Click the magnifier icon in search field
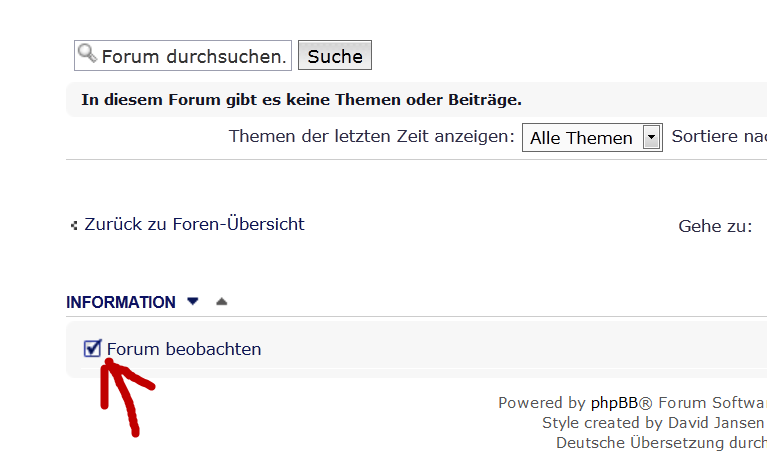 pyautogui.click(x=87, y=54)
